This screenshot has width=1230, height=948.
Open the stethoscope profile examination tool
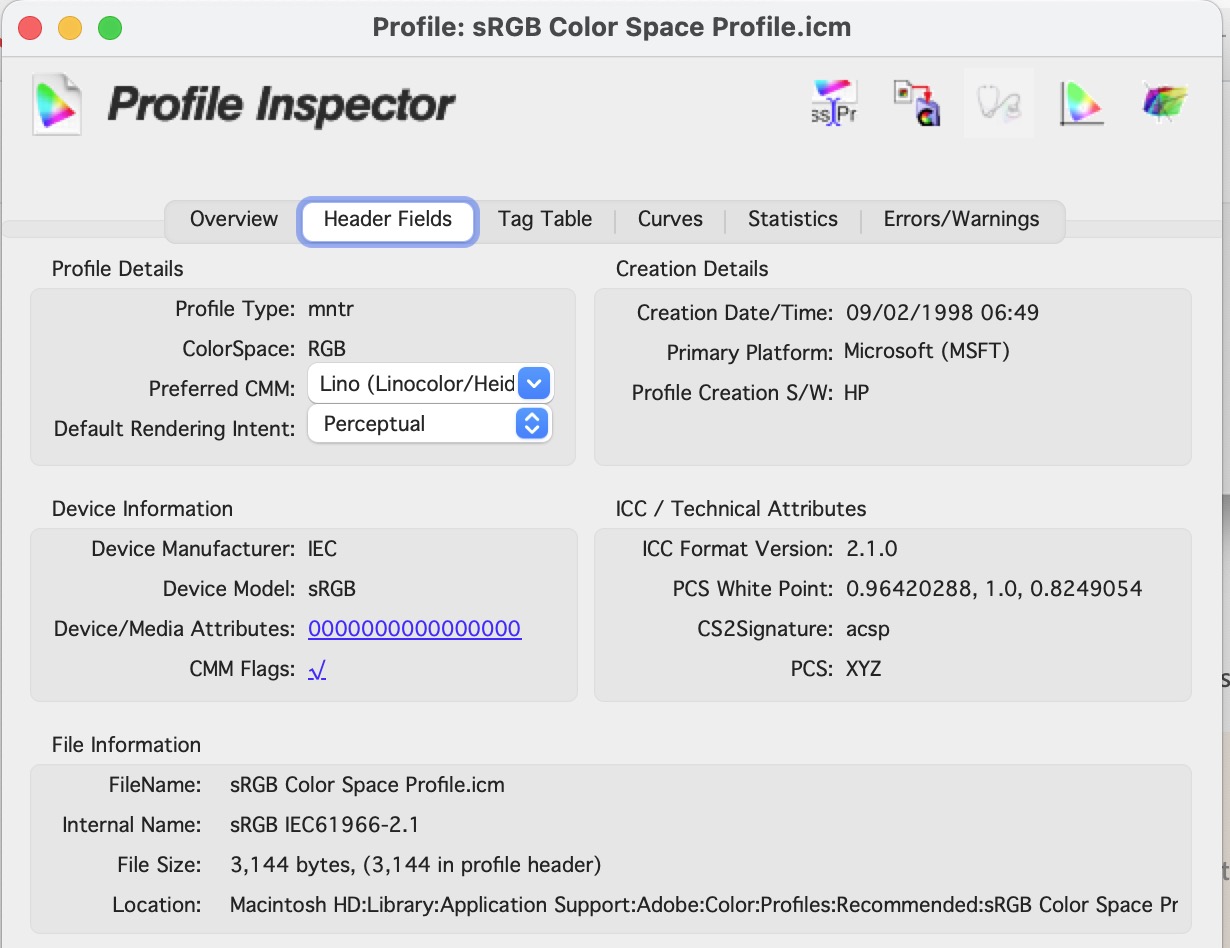[x=999, y=103]
